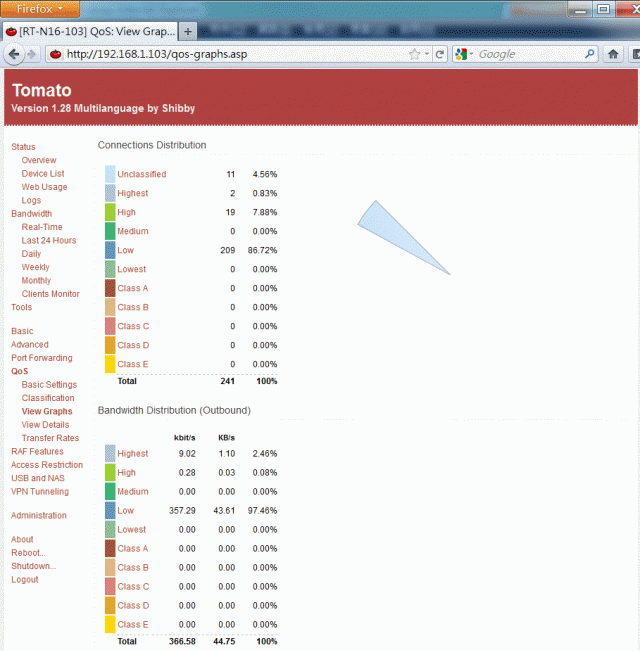Click the 357.29 kbit/s value
640x651 pixels.
coord(182,510)
